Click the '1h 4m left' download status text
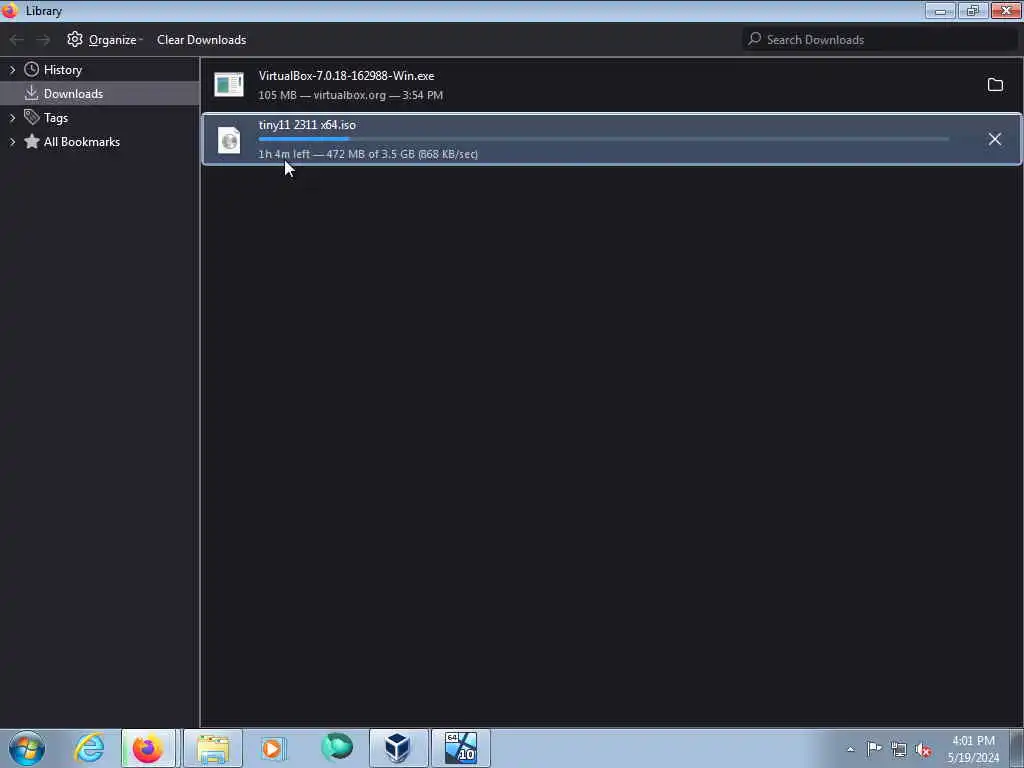The image size is (1024, 768). 284,154
